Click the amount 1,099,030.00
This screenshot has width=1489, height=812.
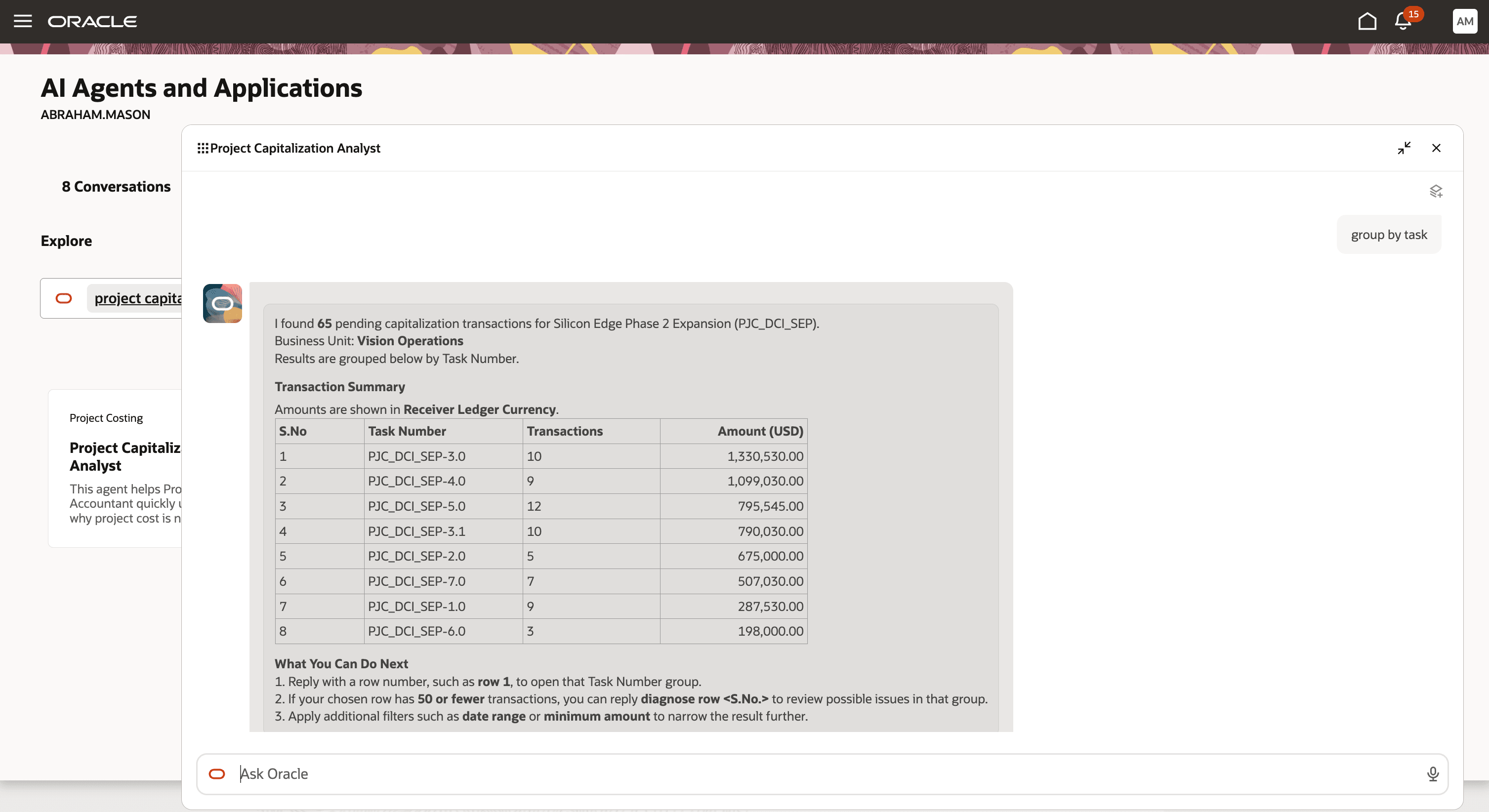point(765,481)
